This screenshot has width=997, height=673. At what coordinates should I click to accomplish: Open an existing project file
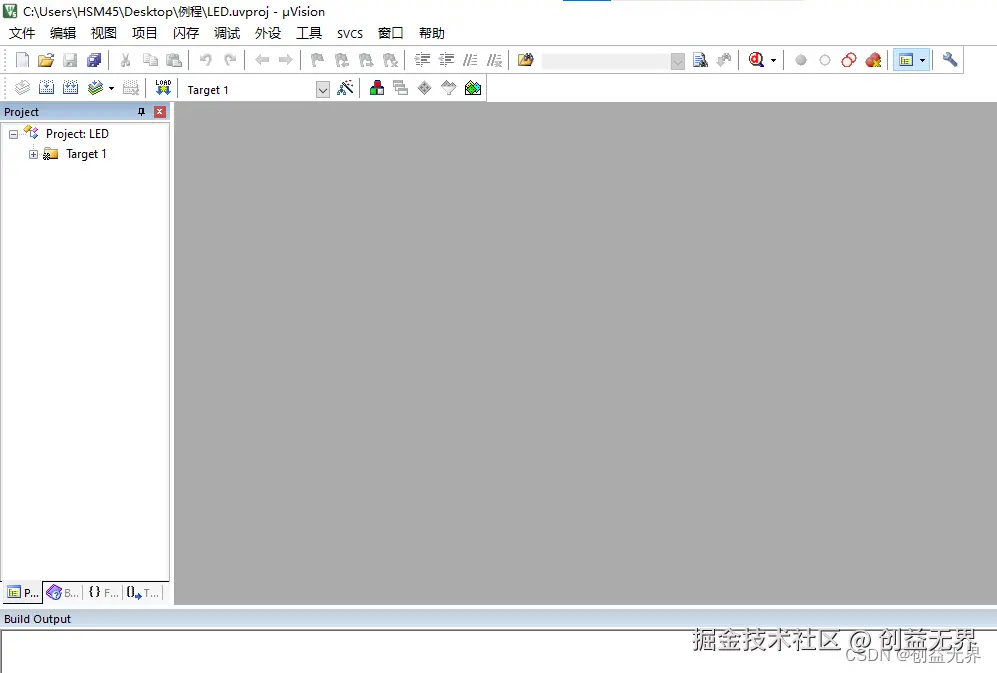point(46,60)
